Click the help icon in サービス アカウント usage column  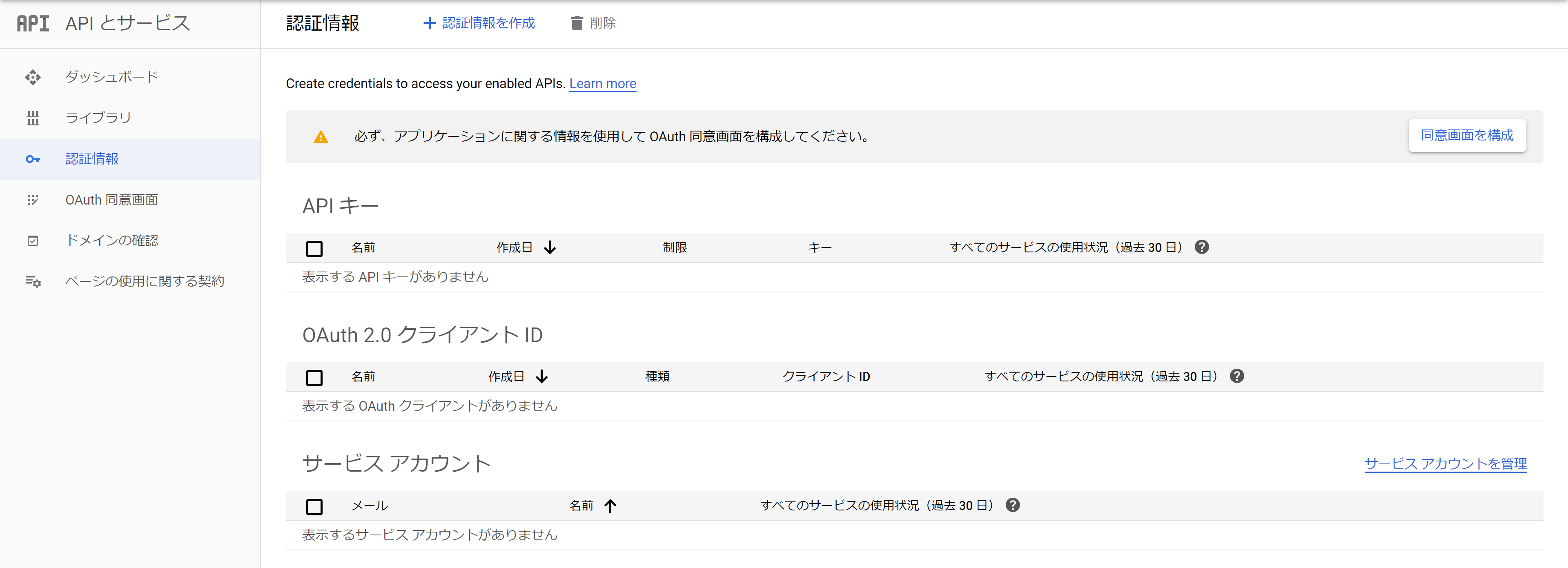tap(1013, 505)
